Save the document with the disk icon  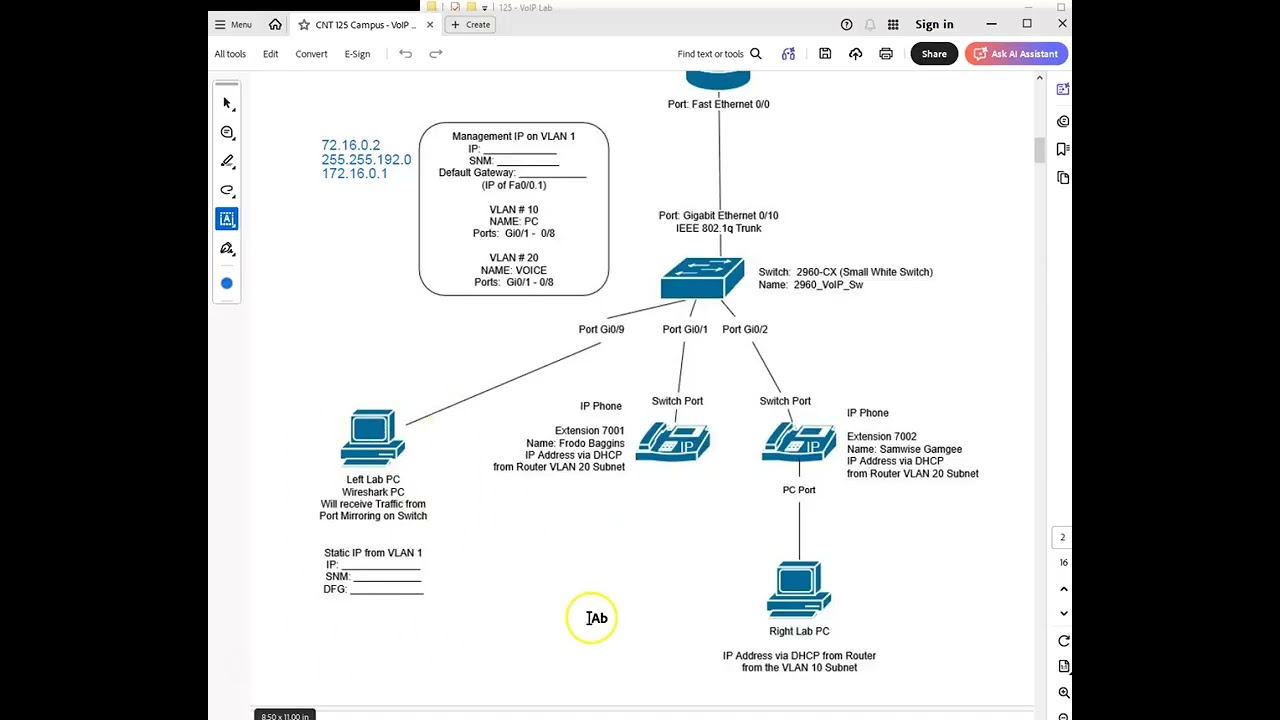coord(825,54)
